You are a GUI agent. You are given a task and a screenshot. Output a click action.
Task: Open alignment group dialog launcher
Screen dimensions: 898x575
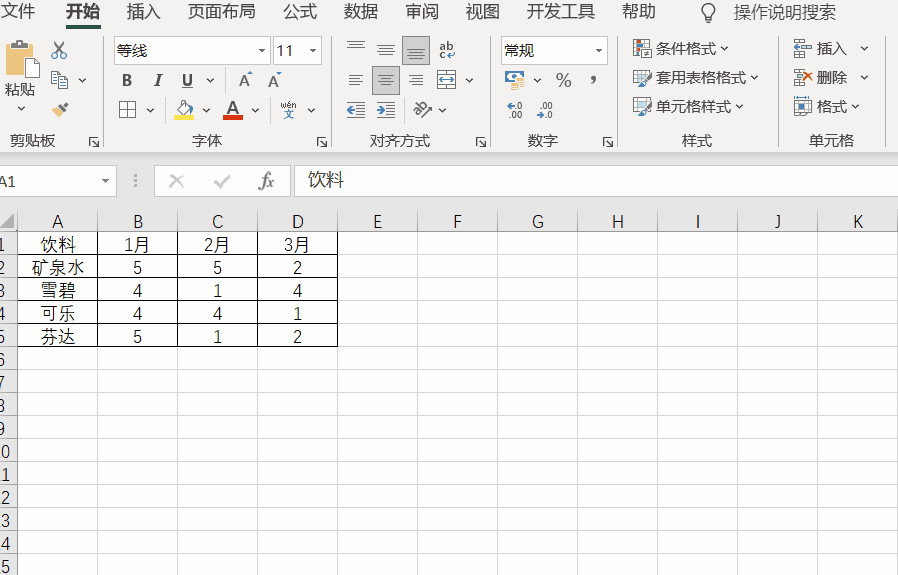(480, 142)
